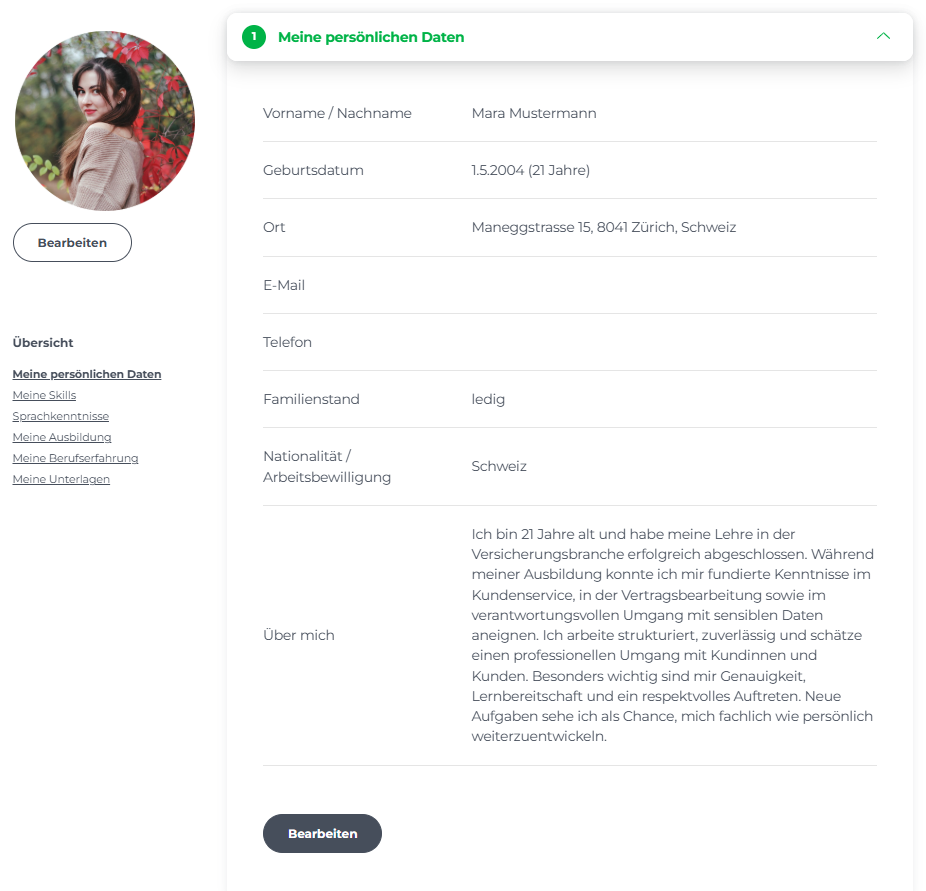Click the Telefon row label
926x891 pixels.
click(287, 342)
